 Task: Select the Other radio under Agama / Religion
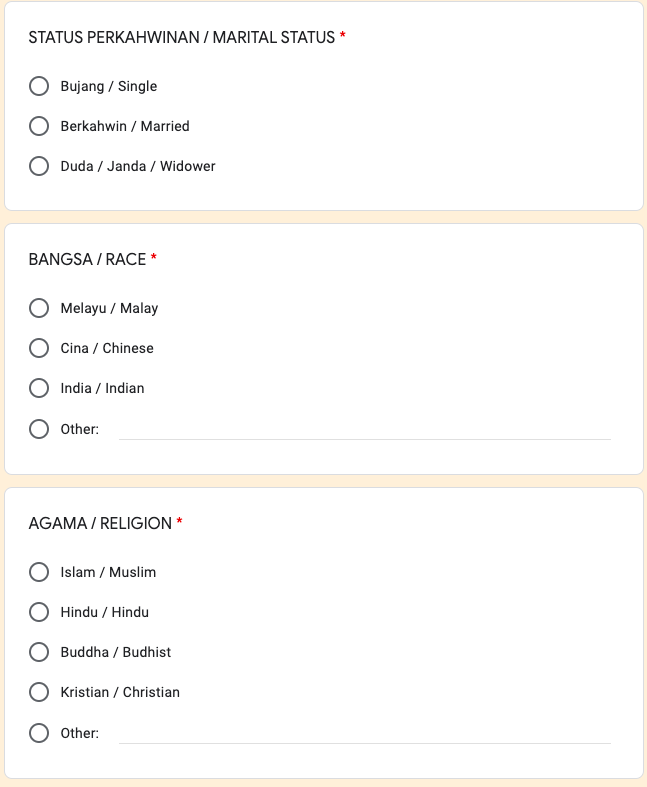click(x=39, y=733)
